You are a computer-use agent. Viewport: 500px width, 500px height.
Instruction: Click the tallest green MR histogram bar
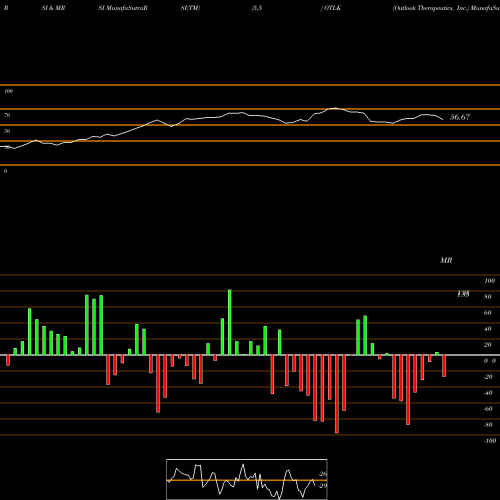229,322
